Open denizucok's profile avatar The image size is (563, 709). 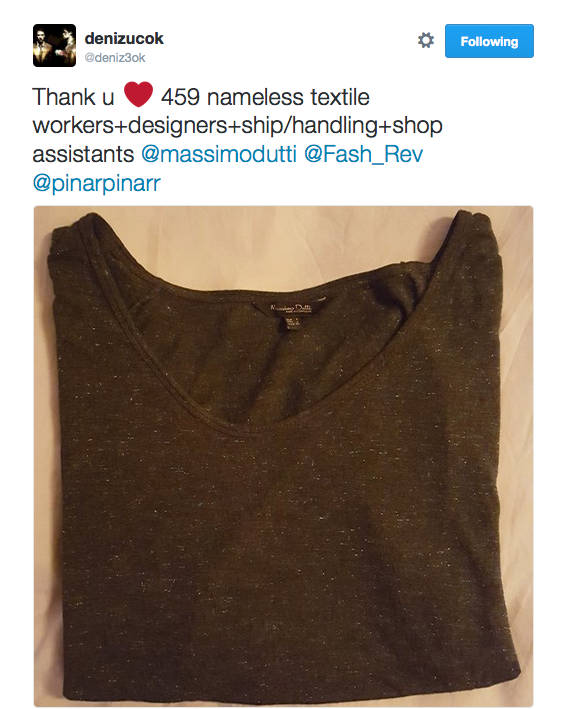point(54,45)
